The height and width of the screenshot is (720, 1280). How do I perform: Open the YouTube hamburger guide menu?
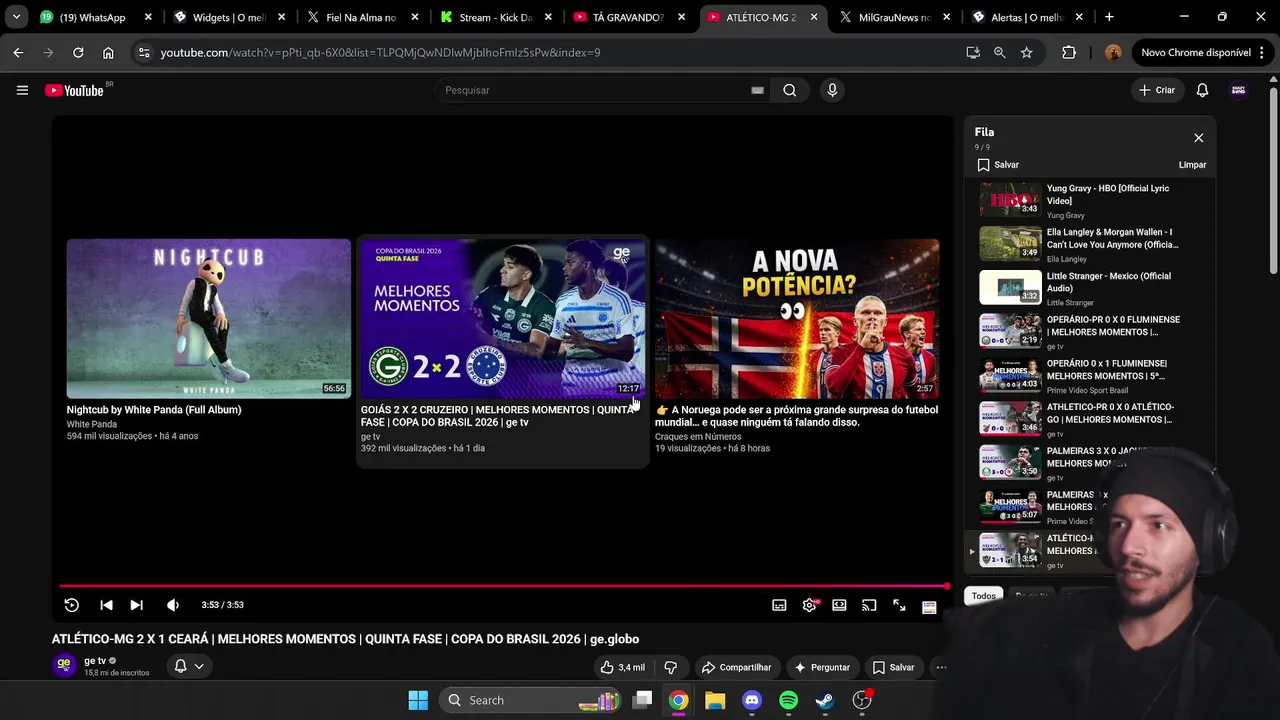point(22,90)
